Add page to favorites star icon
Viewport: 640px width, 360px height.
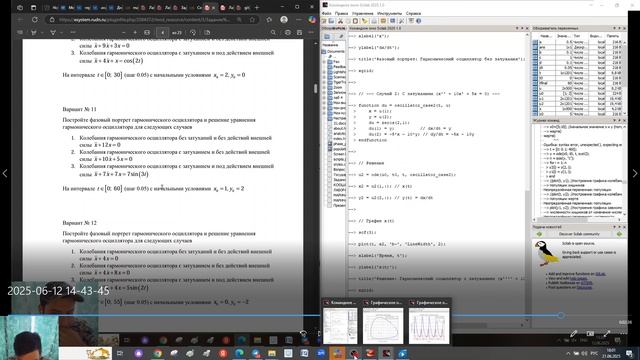(x=252, y=20)
